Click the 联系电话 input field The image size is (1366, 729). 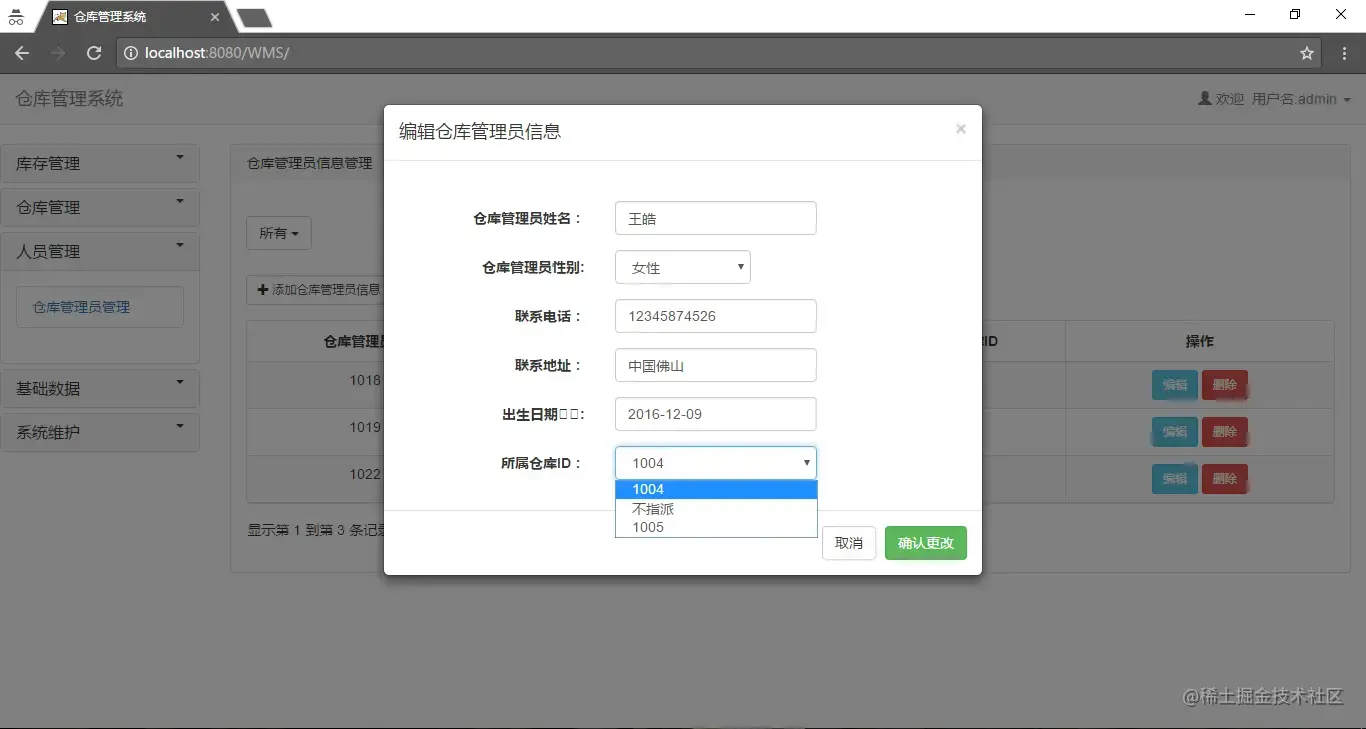(716, 316)
